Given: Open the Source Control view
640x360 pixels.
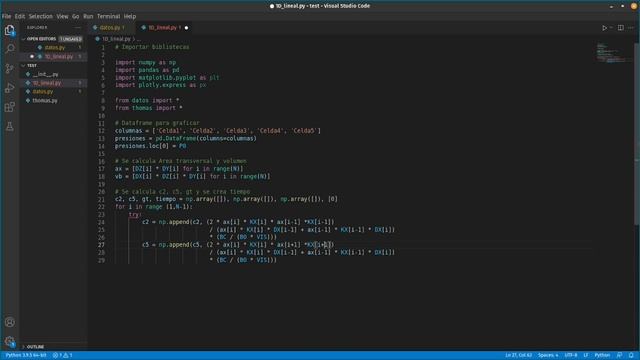Looking at the screenshot, I should pos(9,68).
